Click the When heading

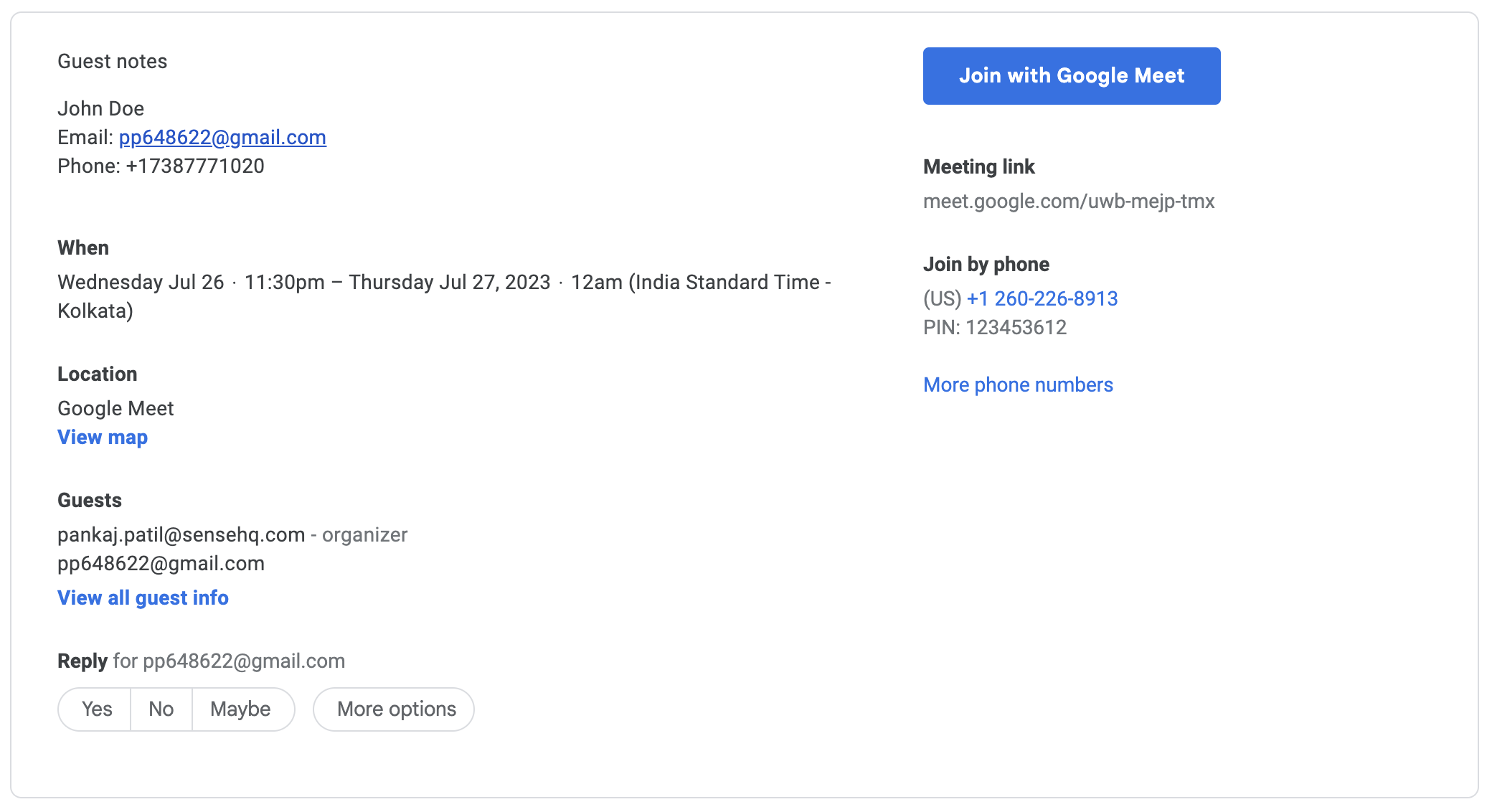(83, 247)
